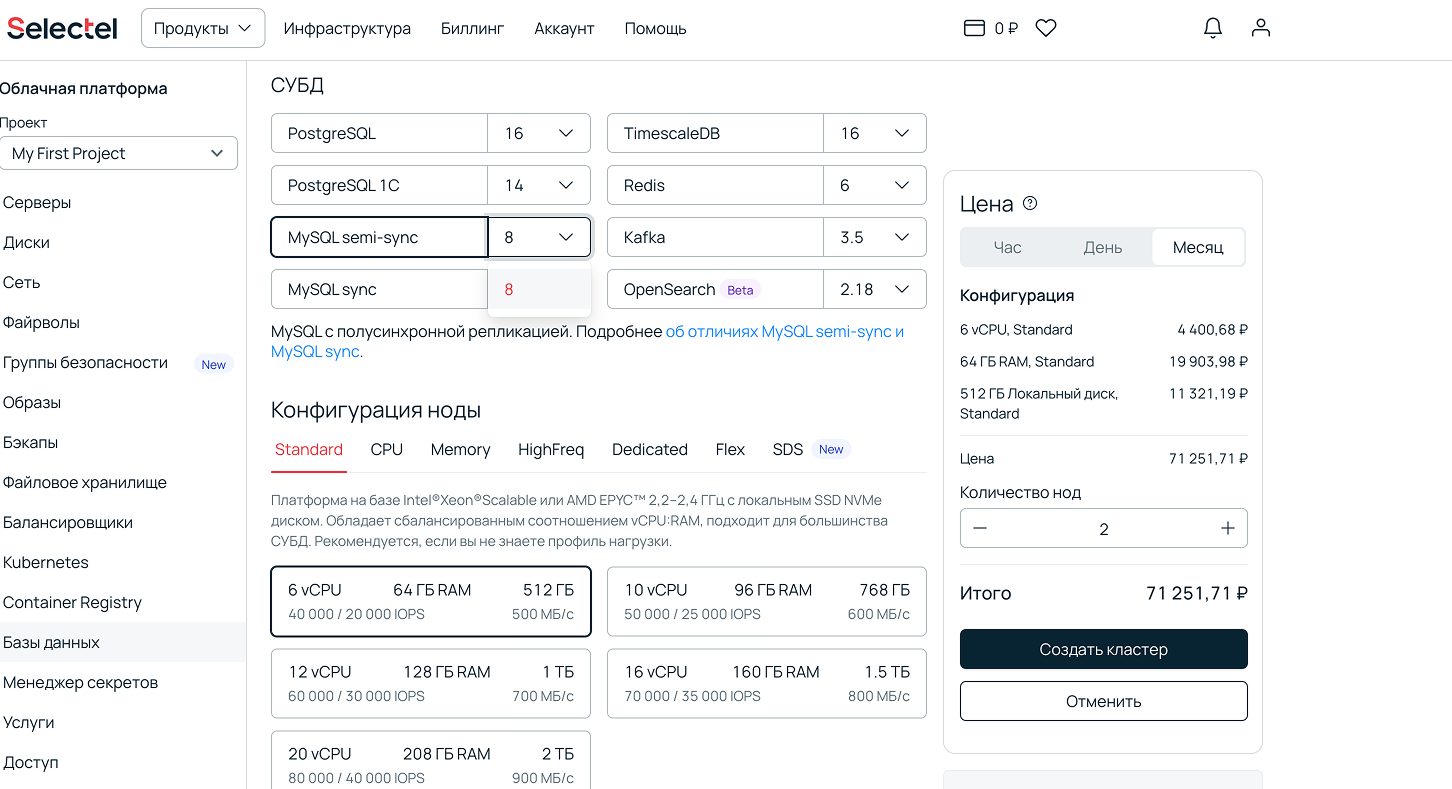Open the user profile icon
1452x789 pixels.
(x=1261, y=28)
